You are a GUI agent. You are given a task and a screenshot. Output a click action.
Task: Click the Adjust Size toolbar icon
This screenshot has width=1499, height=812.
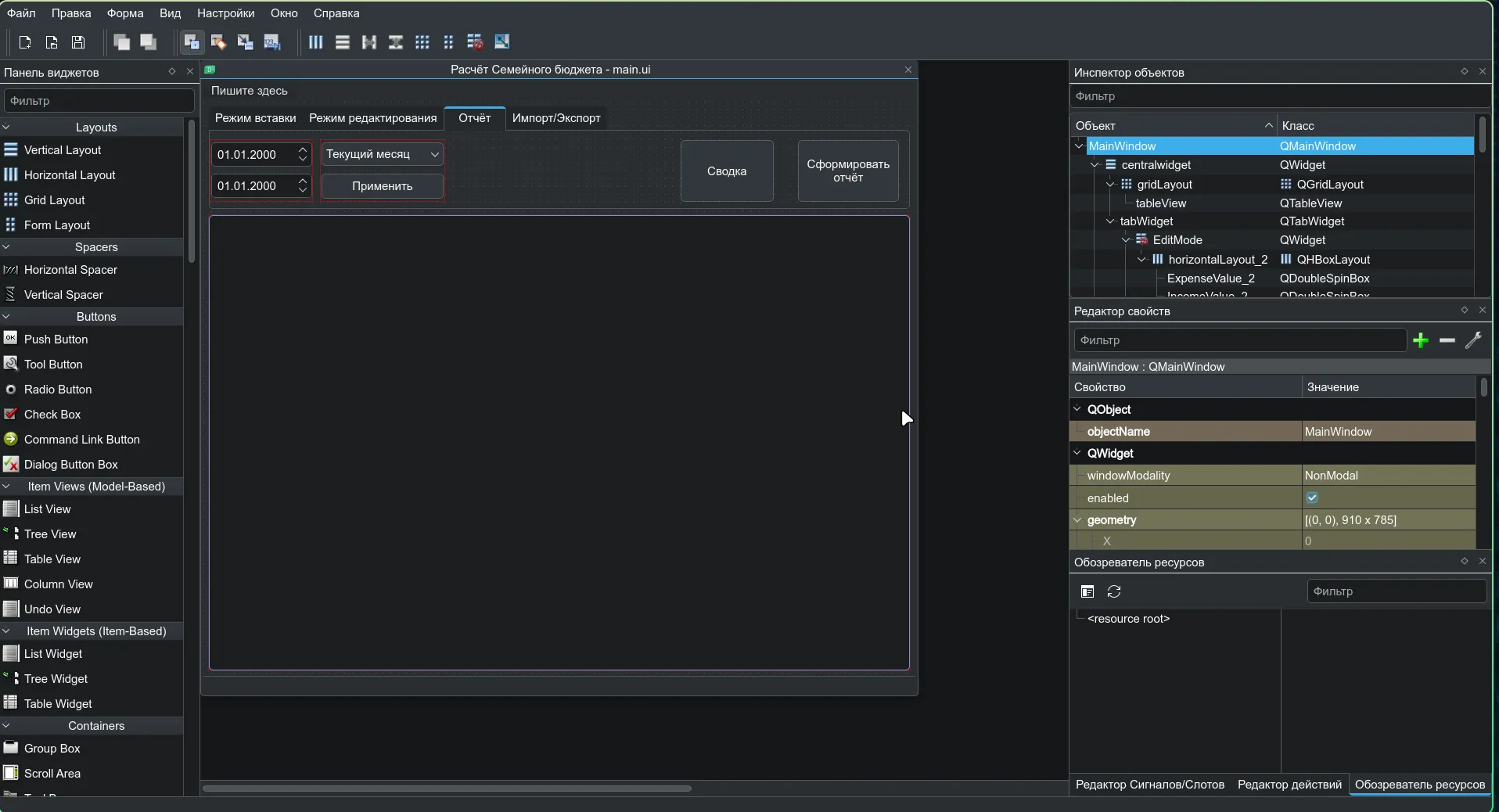click(502, 42)
